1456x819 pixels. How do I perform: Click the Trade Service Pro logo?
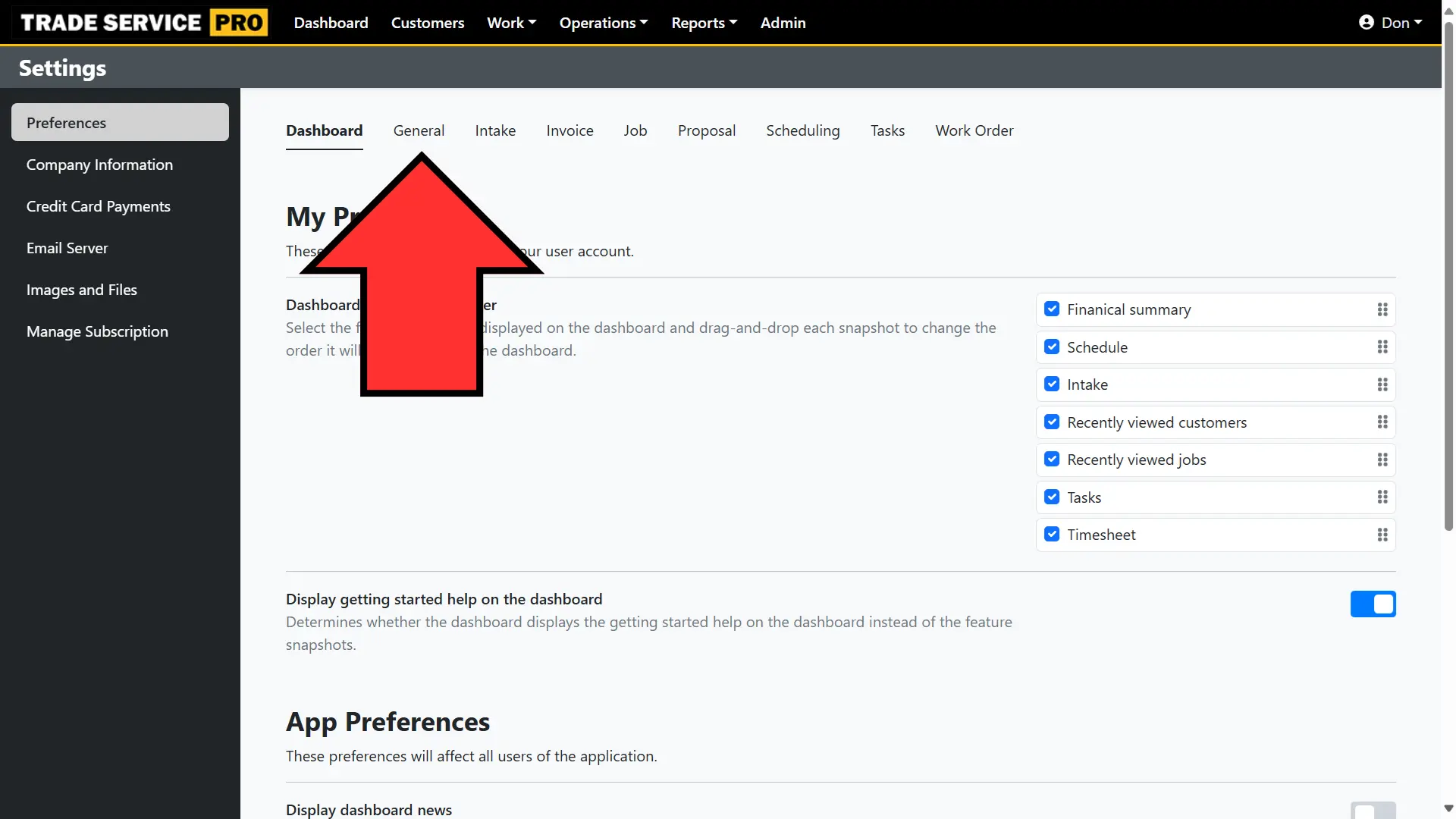pyautogui.click(x=143, y=23)
